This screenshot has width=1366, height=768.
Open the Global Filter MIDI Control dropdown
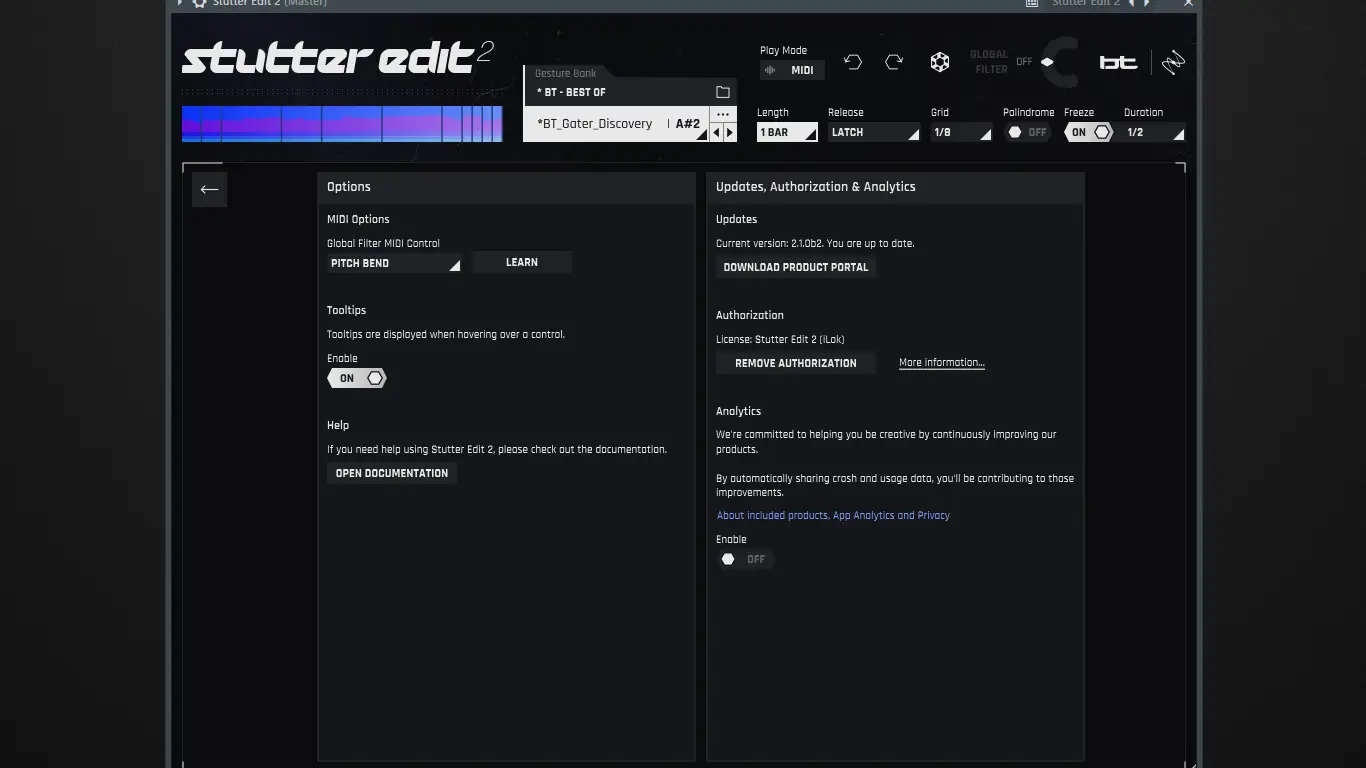394,263
